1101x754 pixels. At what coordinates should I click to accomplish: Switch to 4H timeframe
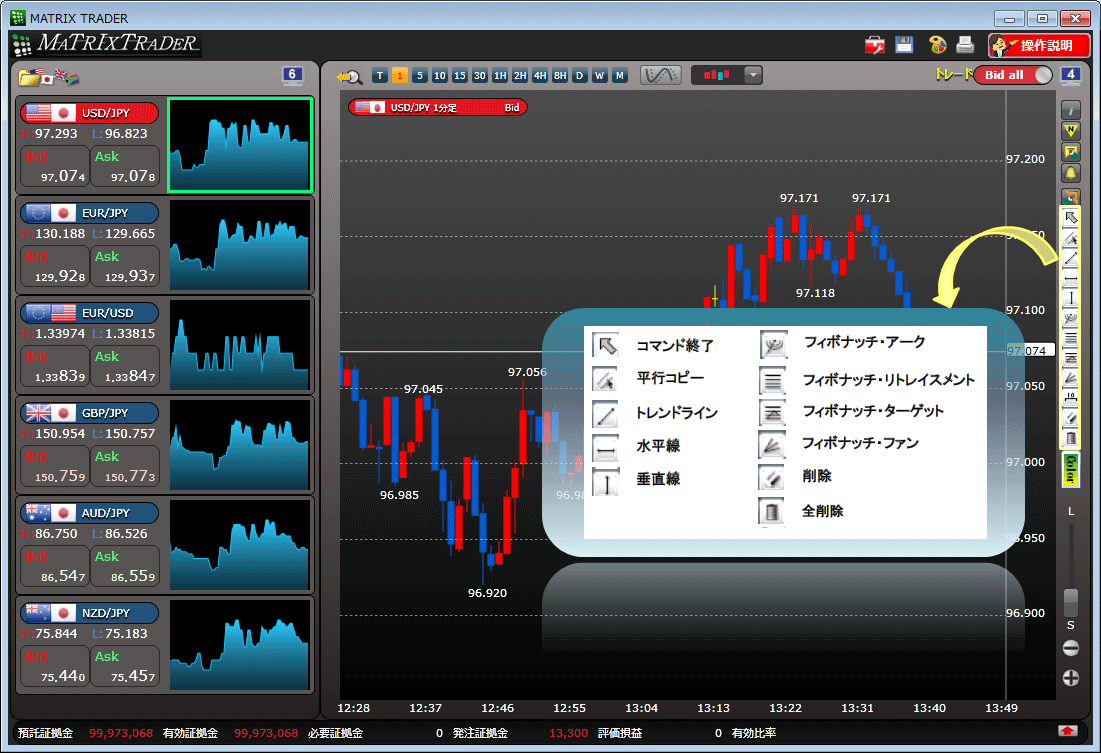pyautogui.click(x=540, y=76)
